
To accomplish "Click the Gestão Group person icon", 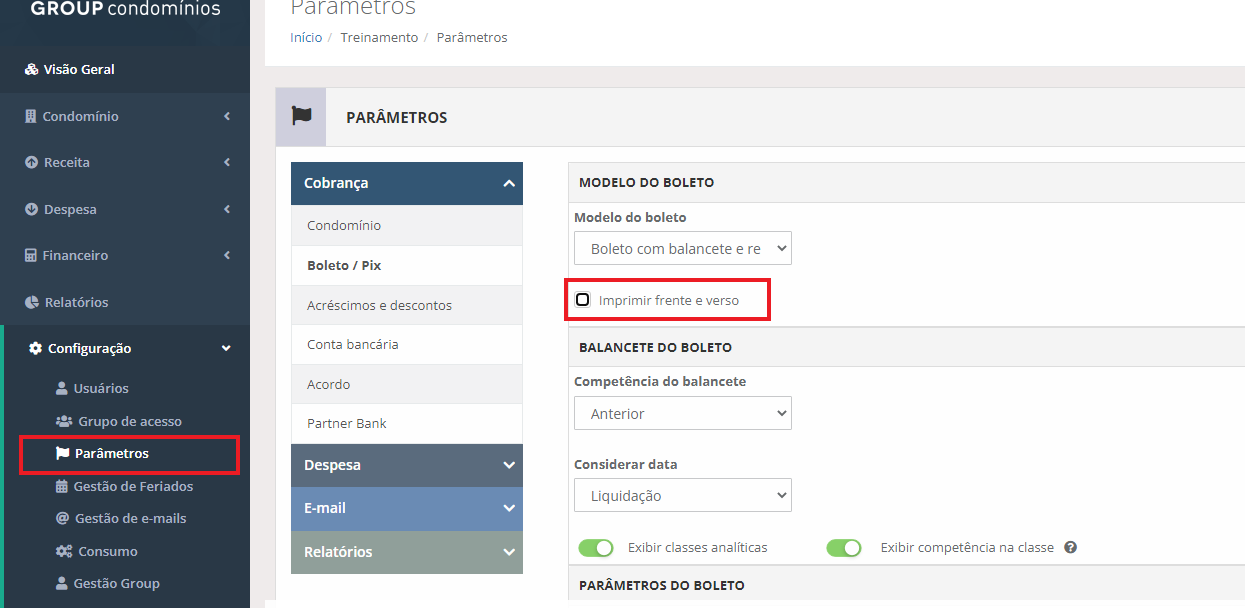I will point(62,583).
